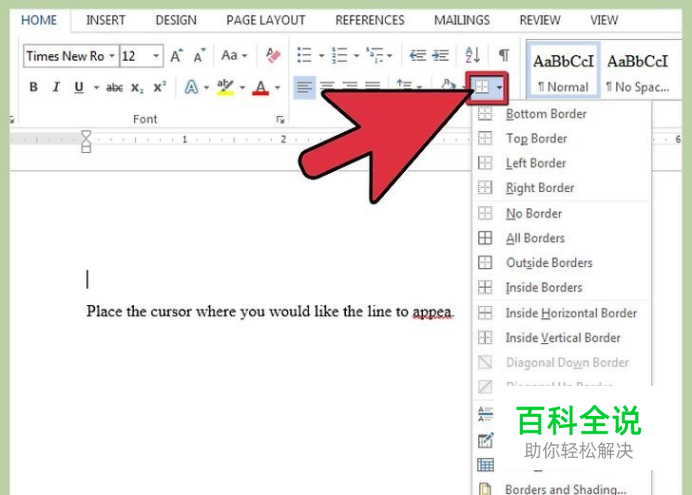692x495 pixels.
Task: Click the Bullets list icon
Action: coord(305,56)
